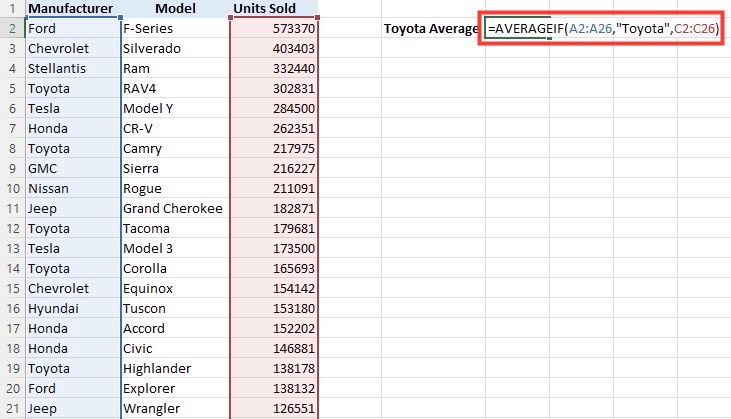Screen dimensions: 731x419
Task: Click the Ford cell in row 2
Action: (73, 28)
